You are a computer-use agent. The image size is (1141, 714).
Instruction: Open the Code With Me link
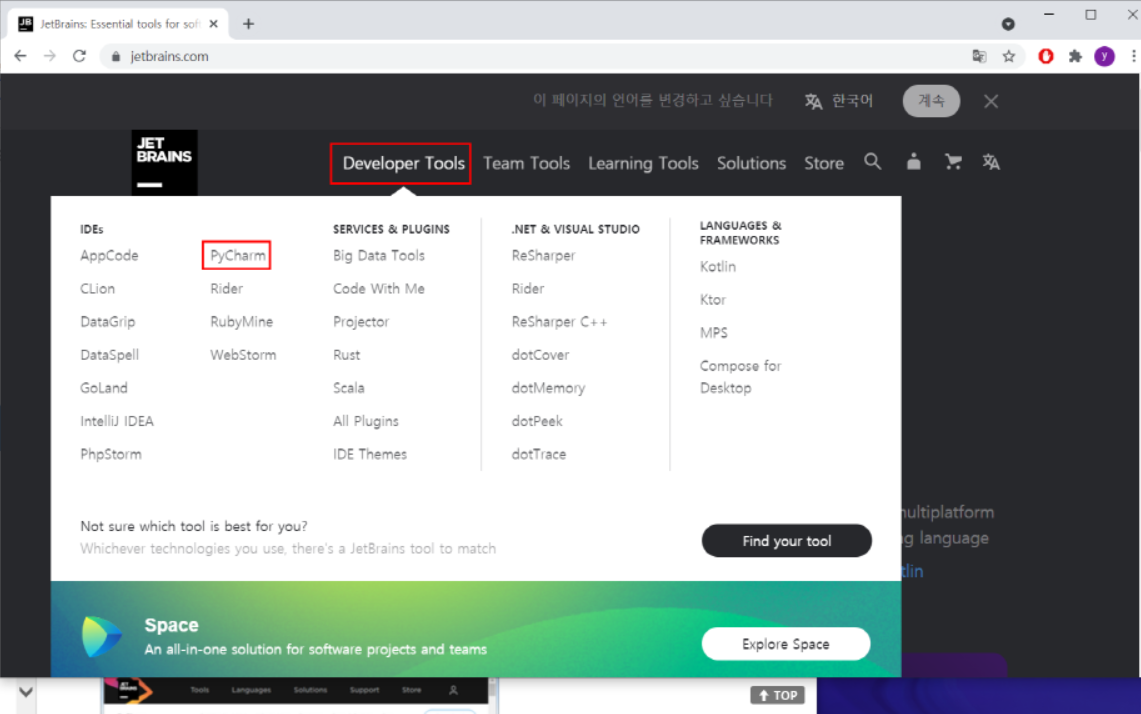[x=378, y=288]
